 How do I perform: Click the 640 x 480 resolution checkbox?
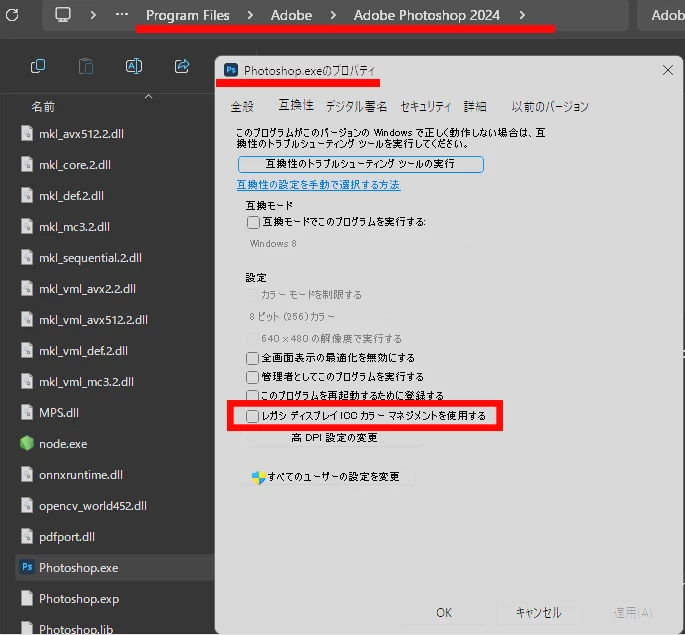[x=252, y=339]
